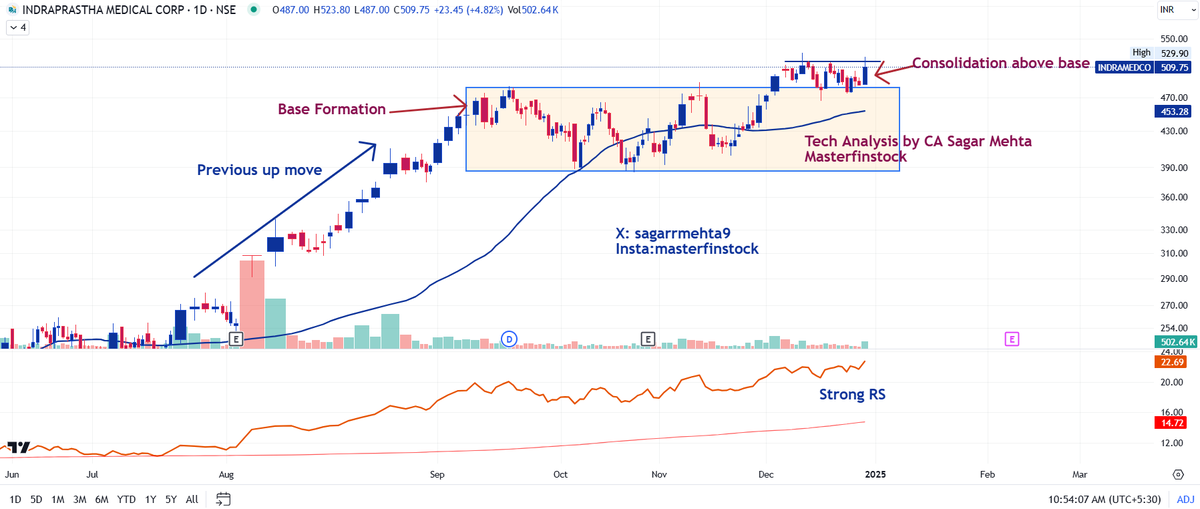This screenshot has width=1200, height=509.
Task: Open chart settings gear on time axis
Action: [1179, 475]
